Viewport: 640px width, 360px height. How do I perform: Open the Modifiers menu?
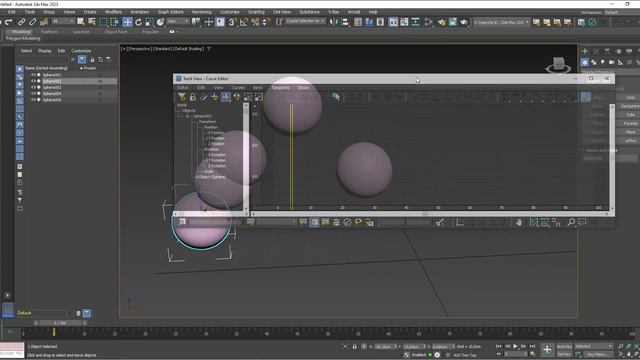coord(113,12)
